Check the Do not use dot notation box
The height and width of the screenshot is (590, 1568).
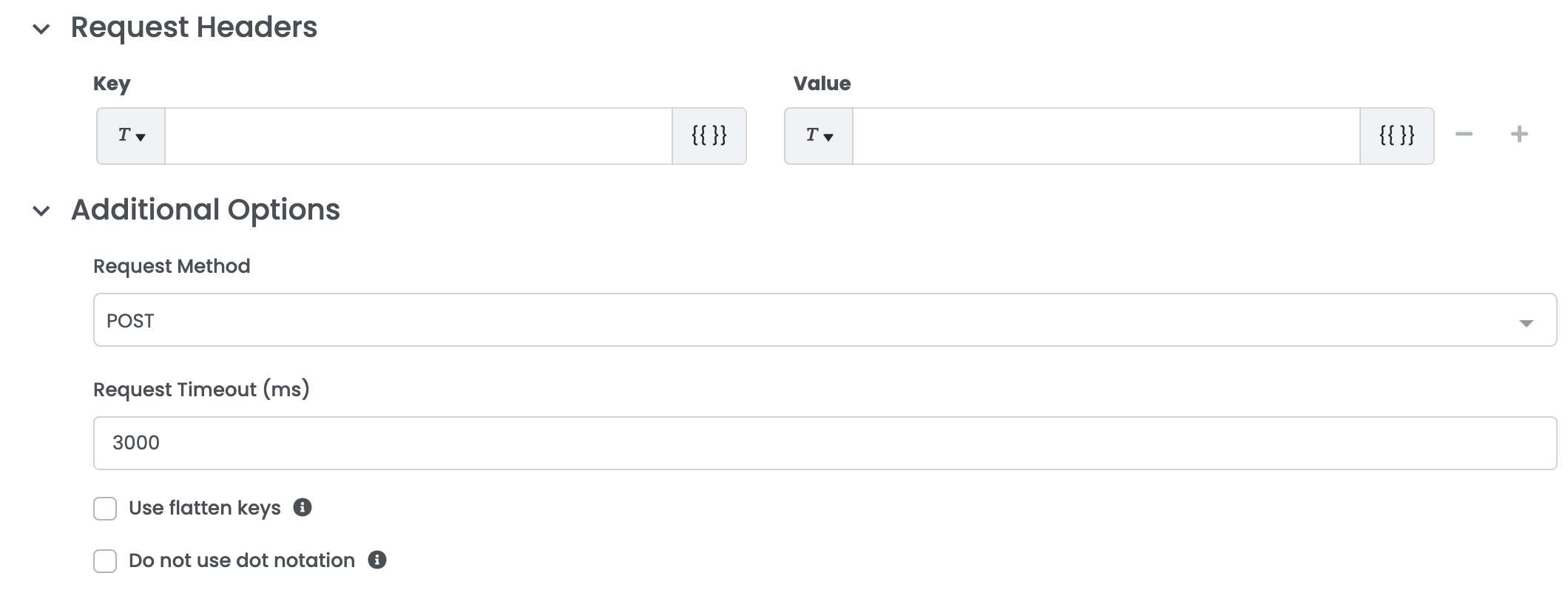105,561
